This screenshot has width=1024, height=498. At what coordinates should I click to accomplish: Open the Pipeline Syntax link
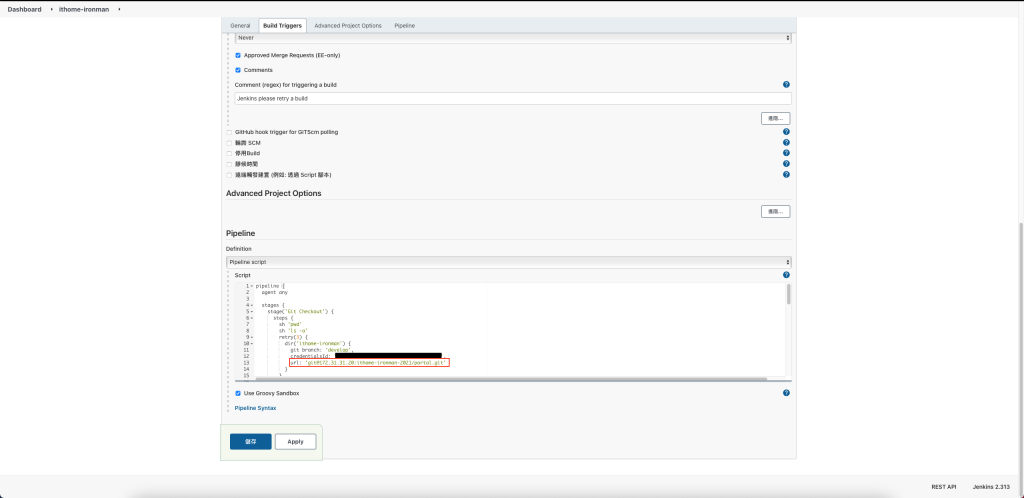pyautogui.click(x=255, y=408)
